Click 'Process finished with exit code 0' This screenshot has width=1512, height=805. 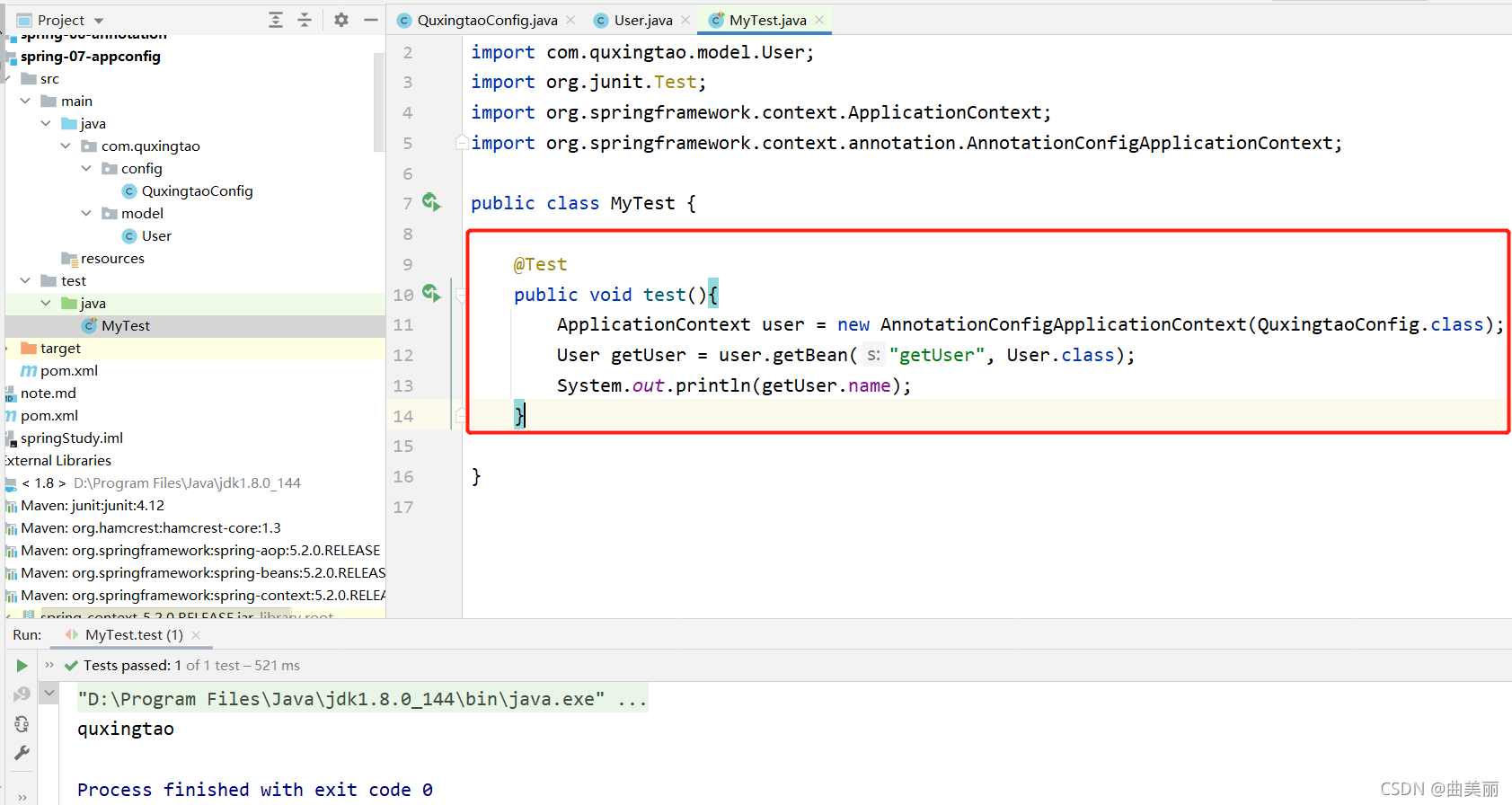coord(255,790)
